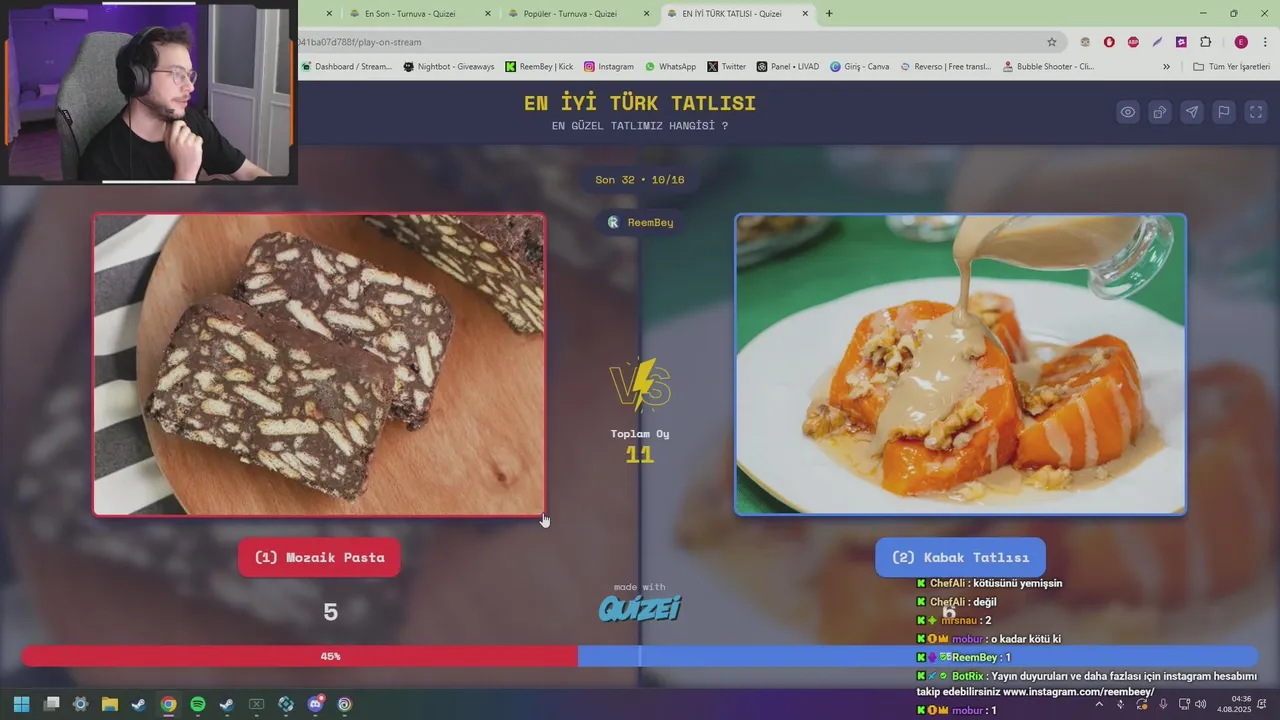This screenshot has width=1280, height=720.
Task: Open the Chrome profile avatar E
Action: click(1241, 42)
